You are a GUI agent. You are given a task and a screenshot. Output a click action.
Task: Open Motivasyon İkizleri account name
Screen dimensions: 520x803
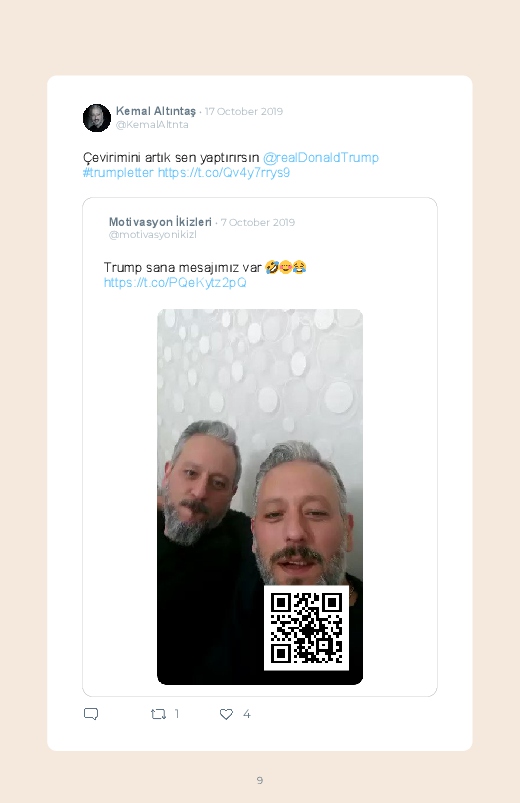point(160,222)
